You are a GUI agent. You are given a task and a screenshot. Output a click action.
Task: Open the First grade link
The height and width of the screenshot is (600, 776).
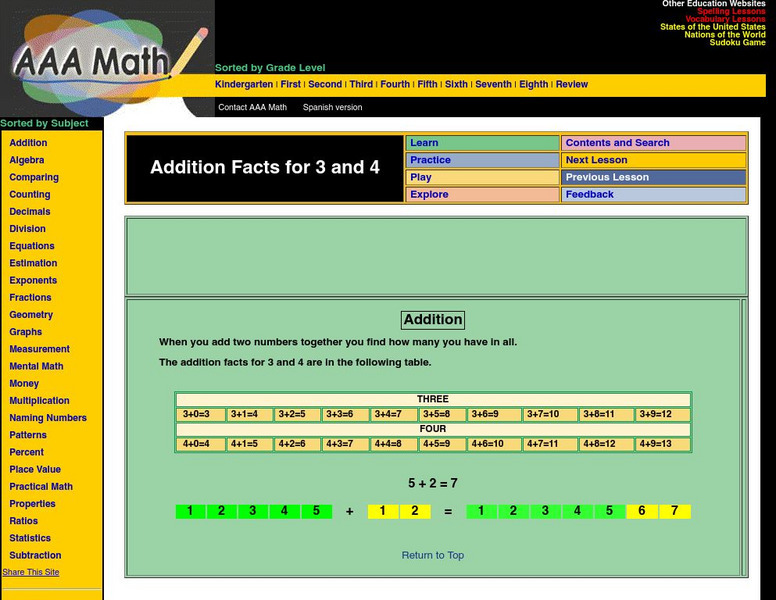pyautogui.click(x=291, y=84)
